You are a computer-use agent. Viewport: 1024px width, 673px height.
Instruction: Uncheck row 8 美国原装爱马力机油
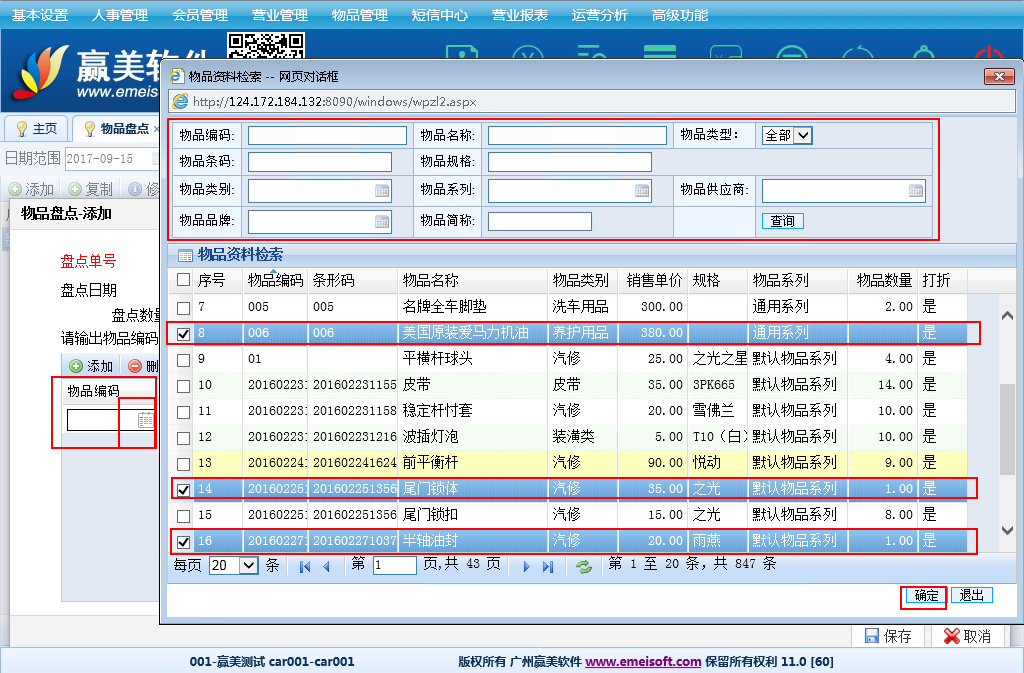183,334
